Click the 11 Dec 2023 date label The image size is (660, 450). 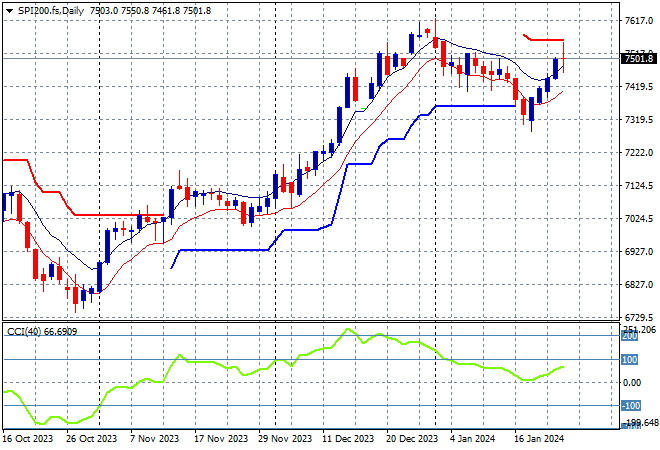click(x=348, y=439)
